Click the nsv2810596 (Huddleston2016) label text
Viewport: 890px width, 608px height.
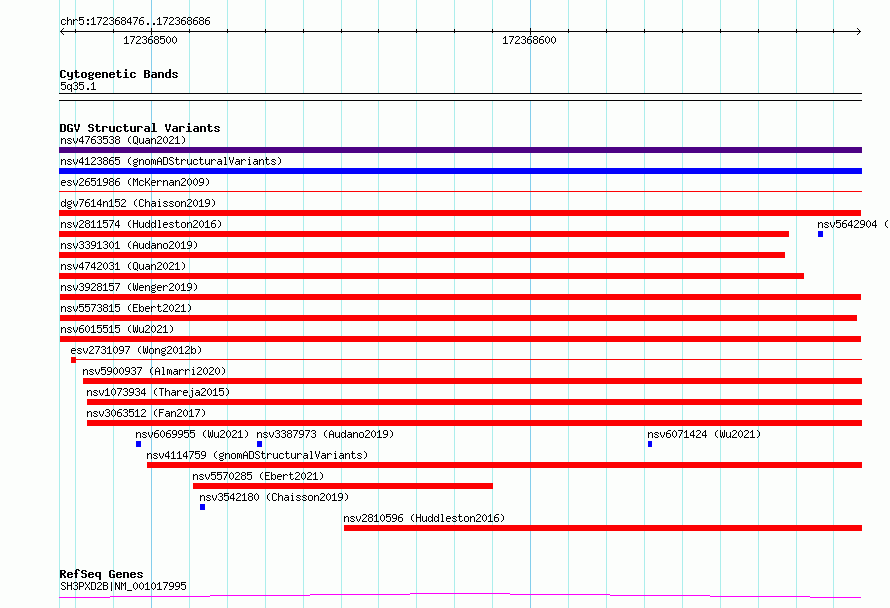coord(424,518)
